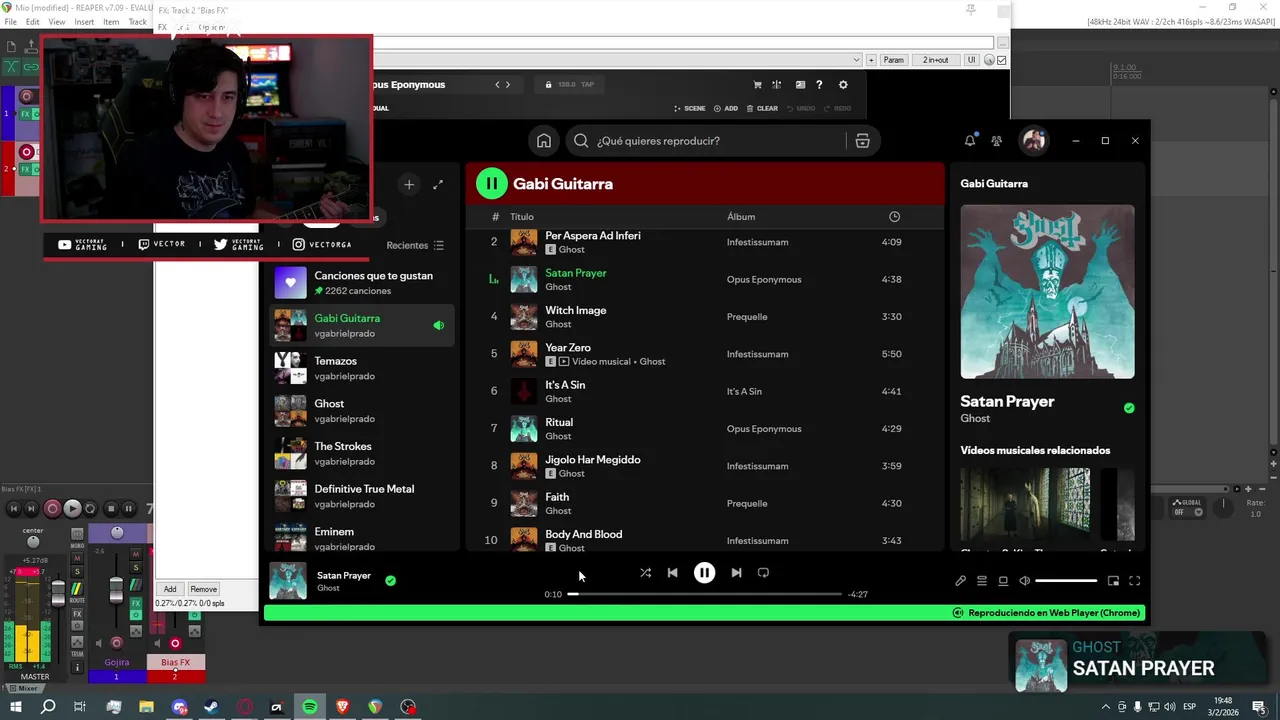This screenshot has height=720, width=1280.
Task: Open Spotify Browse icon in search bar
Action: (x=862, y=141)
